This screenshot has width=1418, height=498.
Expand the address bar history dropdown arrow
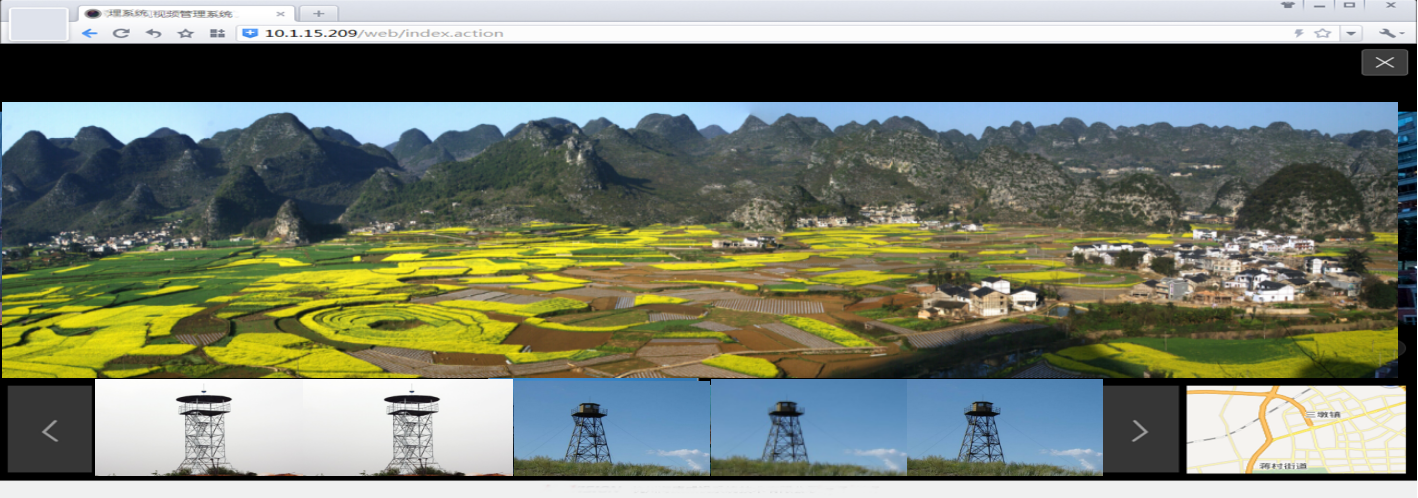(x=1352, y=33)
